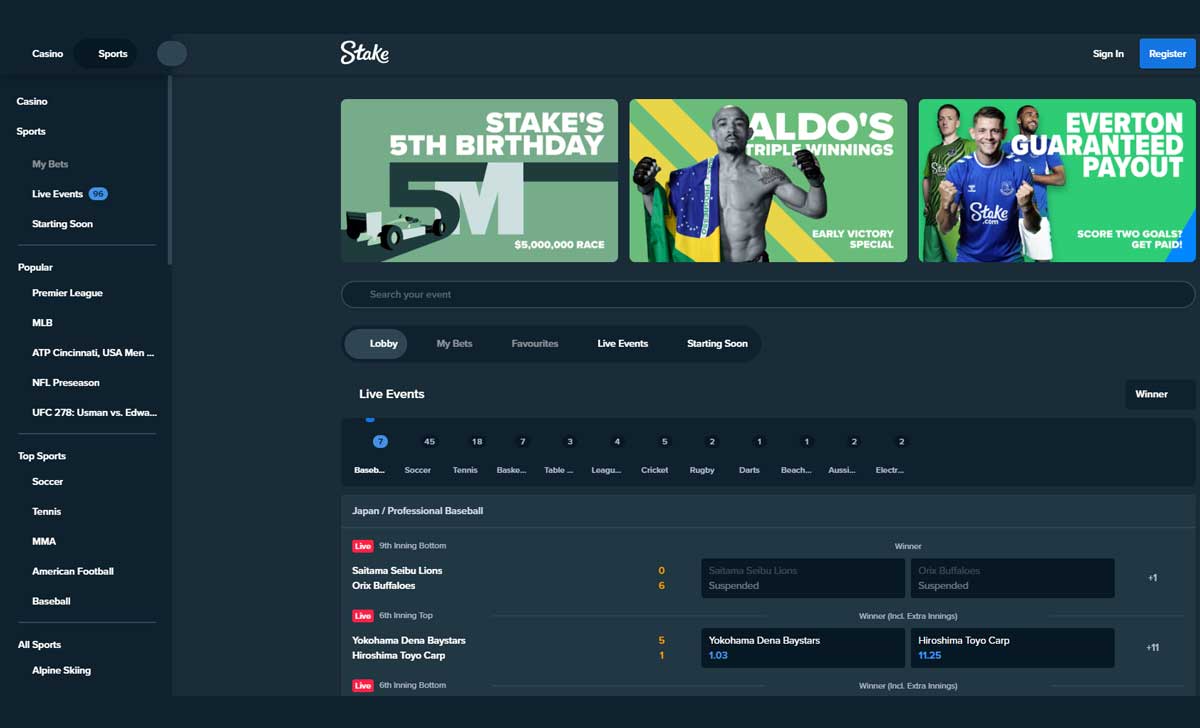Viewport: 1200px width, 728px height.
Task: Click the Register button
Action: tap(1167, 54)
